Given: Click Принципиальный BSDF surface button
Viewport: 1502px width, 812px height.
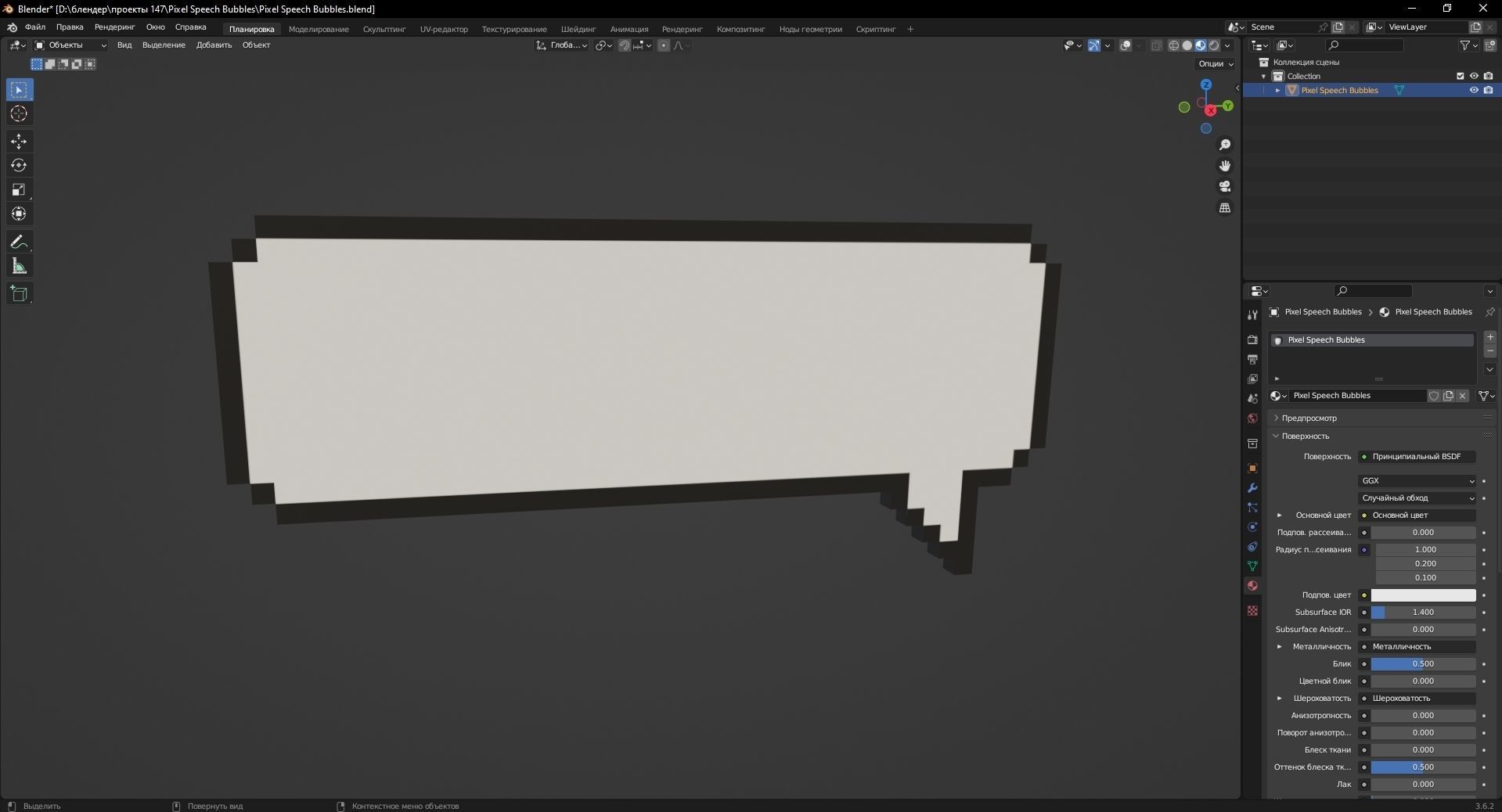Looking at the screenshot, I should tap(1417, 457).
